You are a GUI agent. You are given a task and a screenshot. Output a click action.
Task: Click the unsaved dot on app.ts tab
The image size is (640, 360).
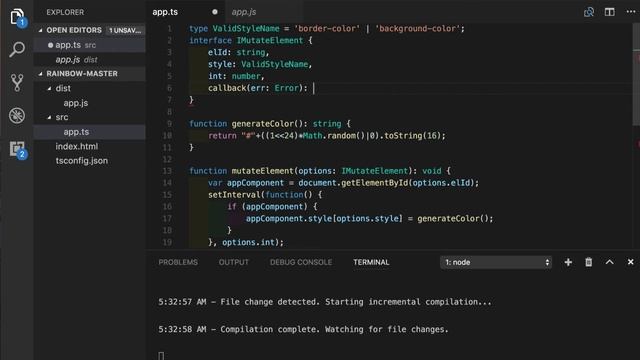point(215,12)
